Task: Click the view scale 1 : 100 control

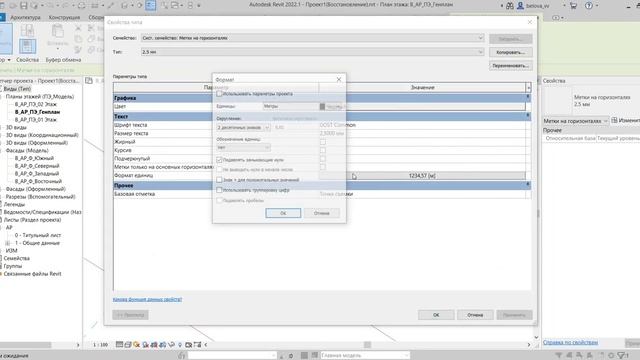Action: (100, 345)
